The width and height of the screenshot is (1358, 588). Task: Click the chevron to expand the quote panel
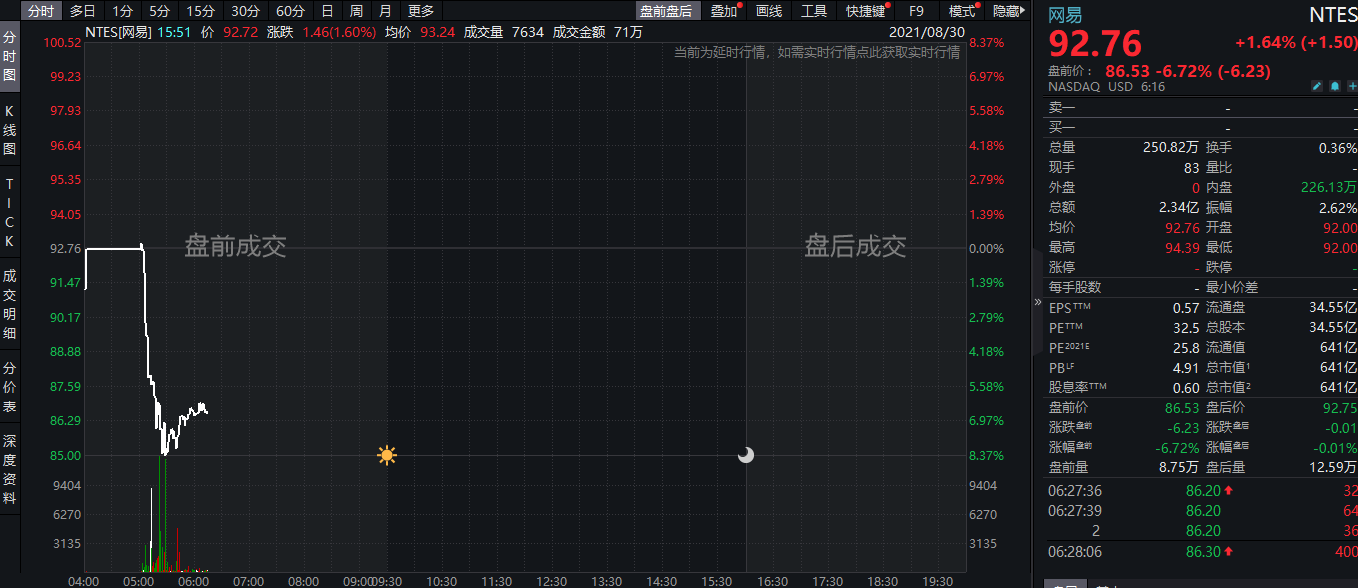pyautogui.click(x=1038, y=301)
